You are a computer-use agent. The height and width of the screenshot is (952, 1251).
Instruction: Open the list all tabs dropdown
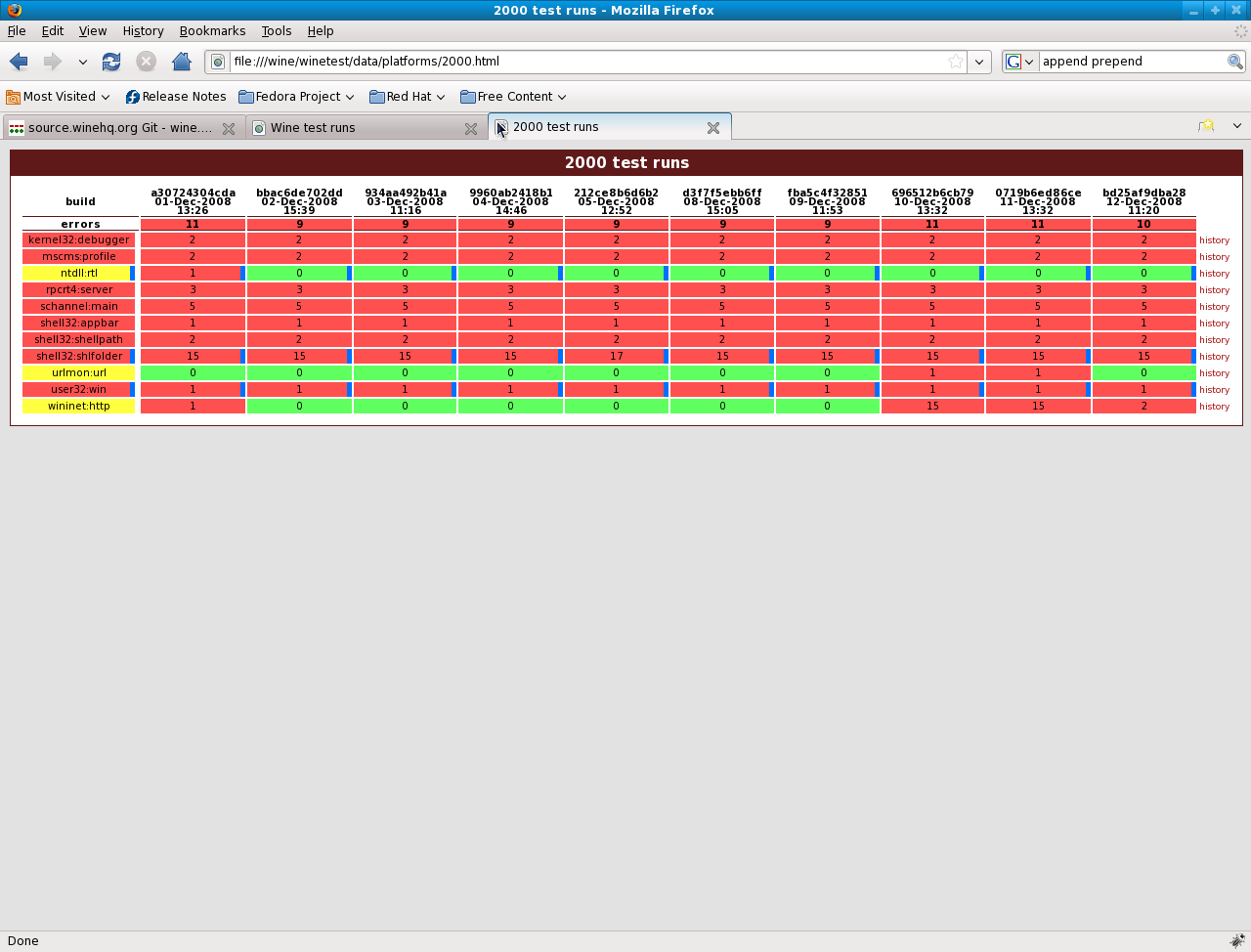pos(1236,126)
